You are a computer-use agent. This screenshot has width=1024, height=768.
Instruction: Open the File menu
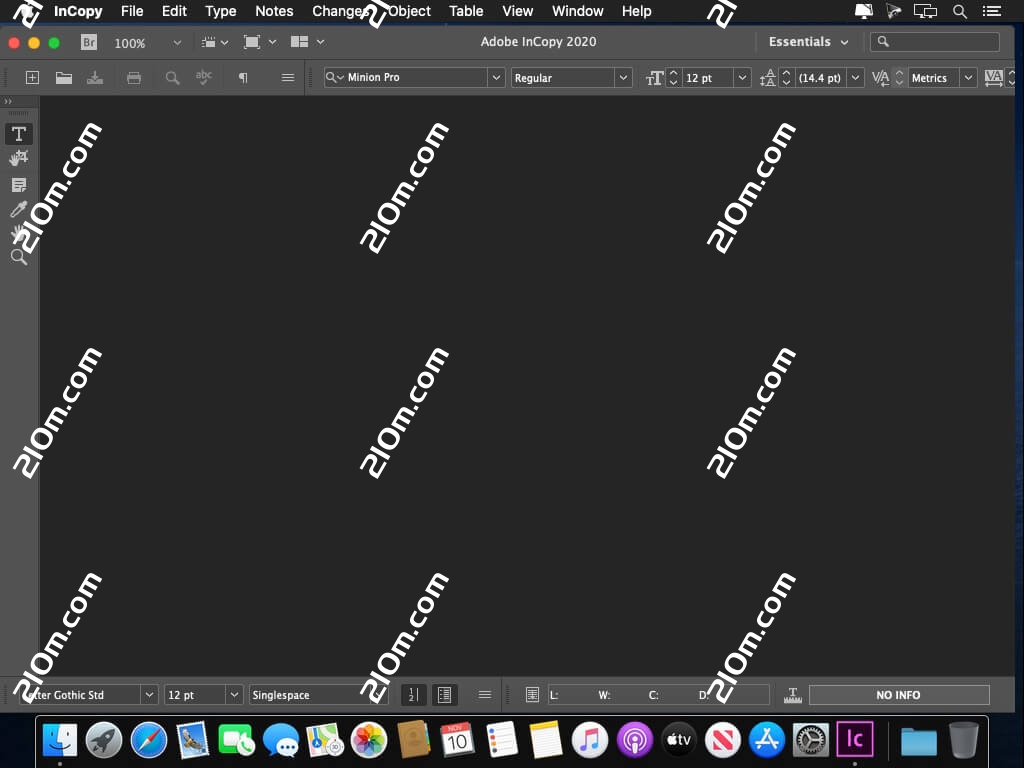132,11
